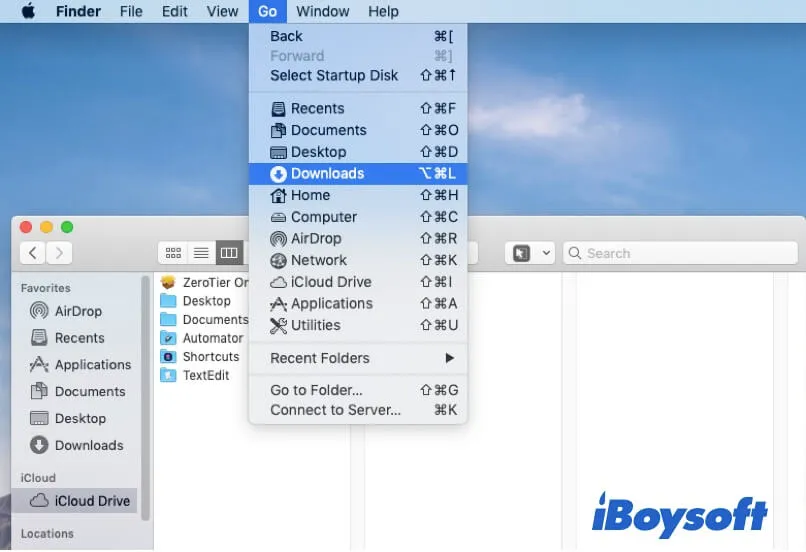806x552 pixels.
Task: Switch to column view in the toolbar
Action: click(229, 253)
